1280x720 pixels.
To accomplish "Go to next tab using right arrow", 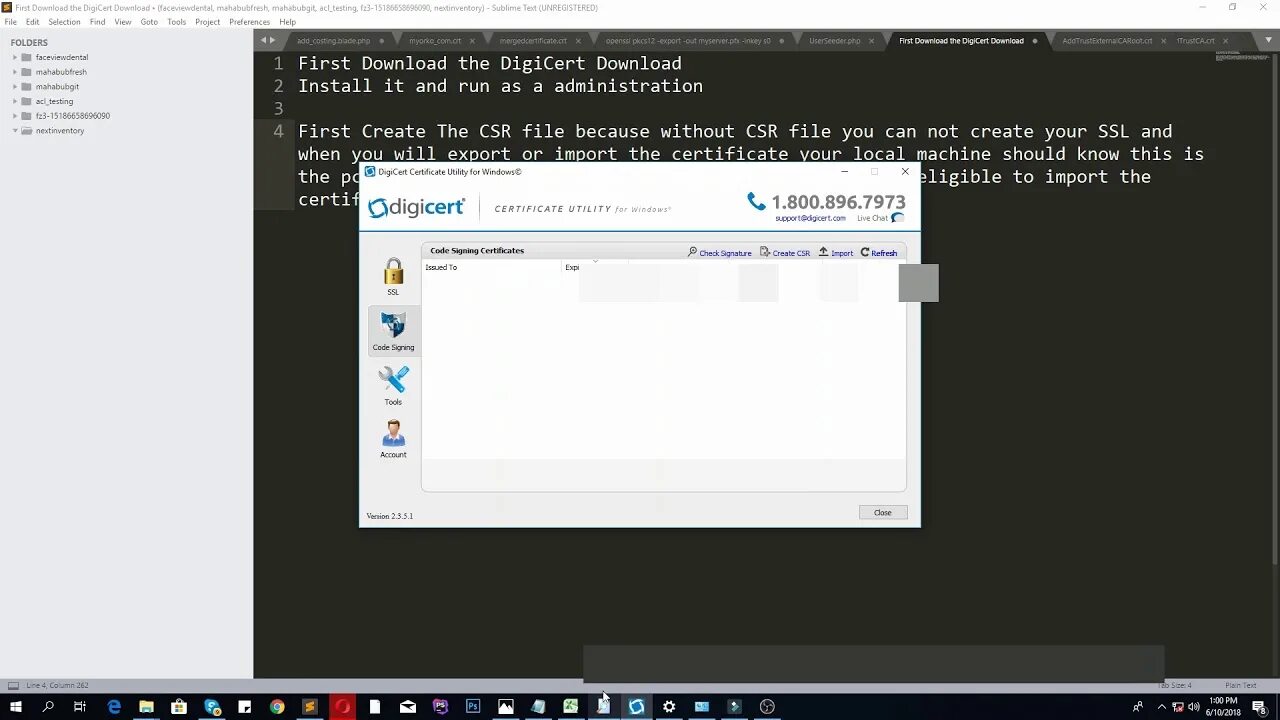I will coord(272,40).
